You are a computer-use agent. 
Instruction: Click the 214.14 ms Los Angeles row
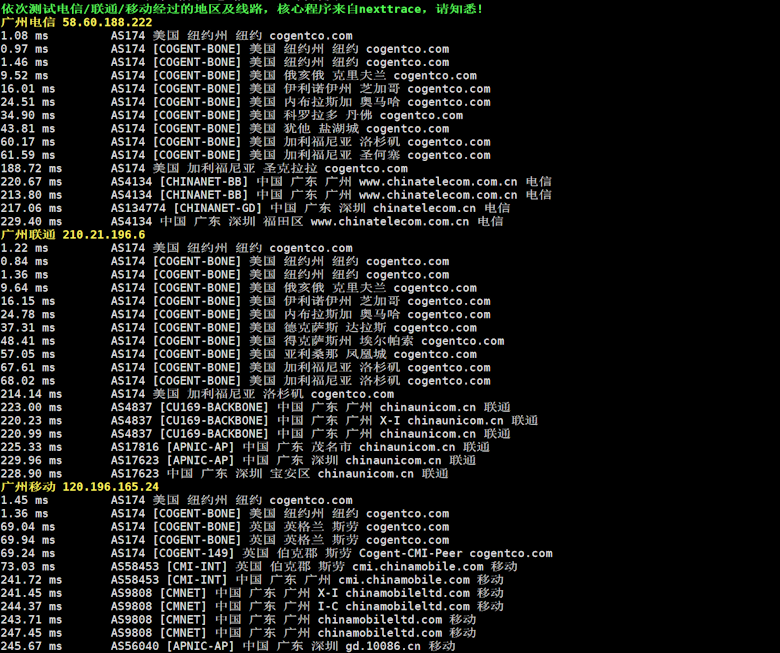click(197, 394)
